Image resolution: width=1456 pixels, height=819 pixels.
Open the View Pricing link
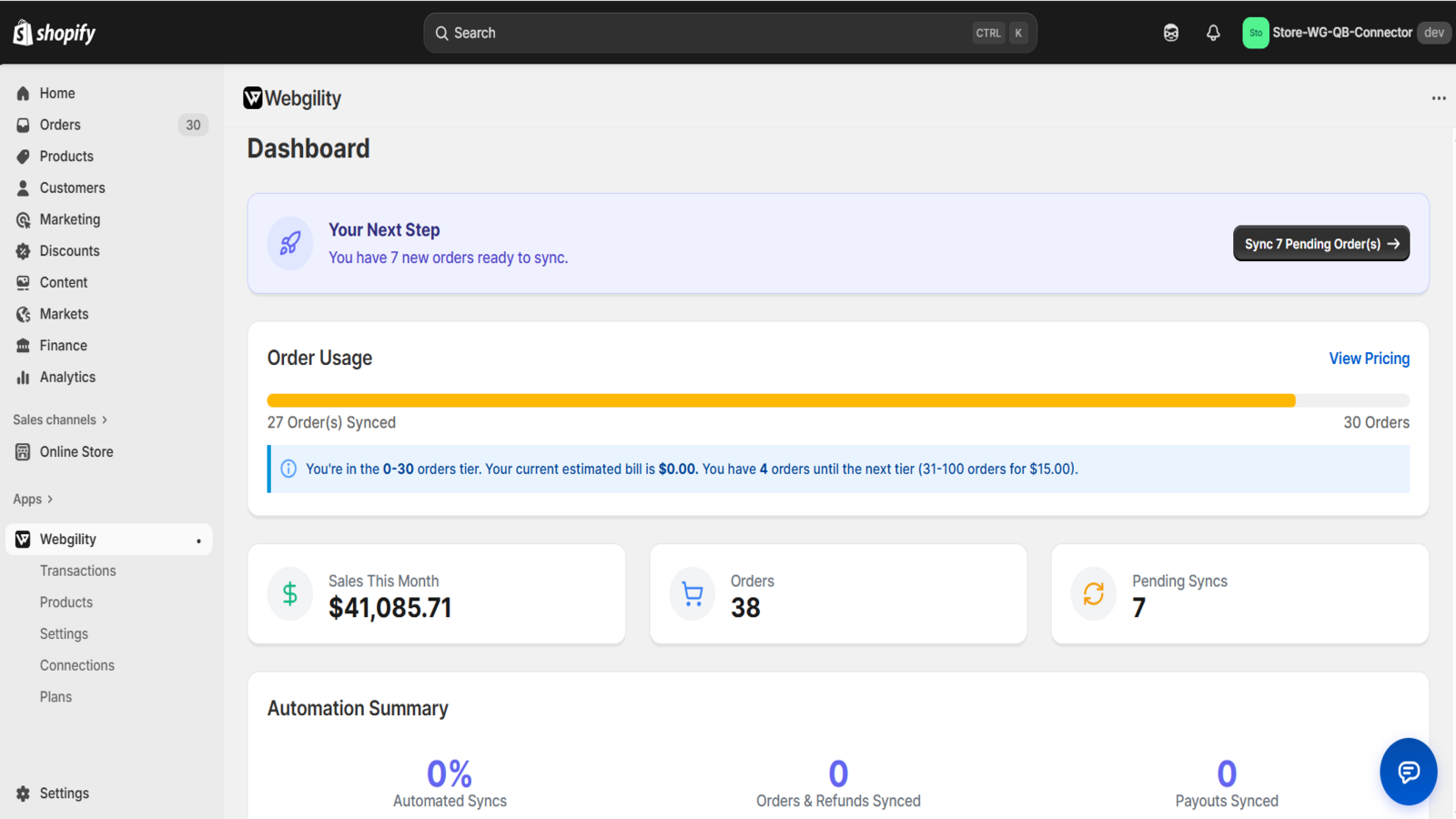point(1369,359)
